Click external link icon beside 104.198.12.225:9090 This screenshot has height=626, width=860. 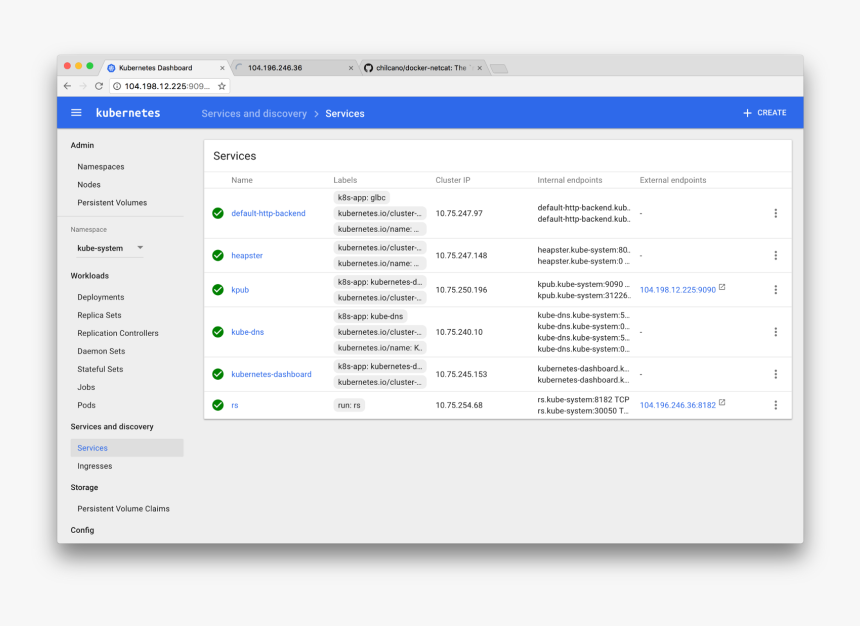click(x=722, y=288)
